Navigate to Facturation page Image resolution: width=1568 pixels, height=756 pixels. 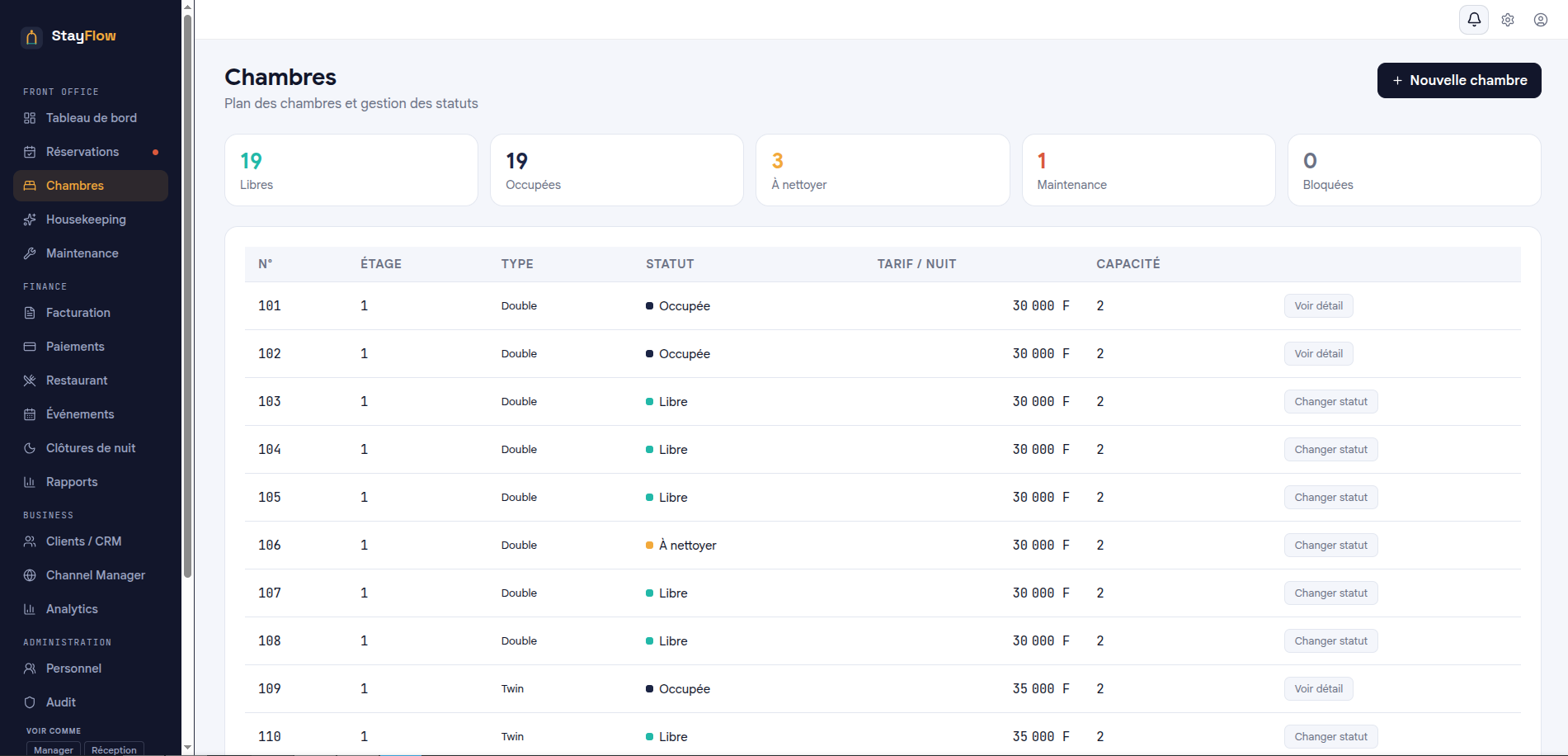[91, 313]
